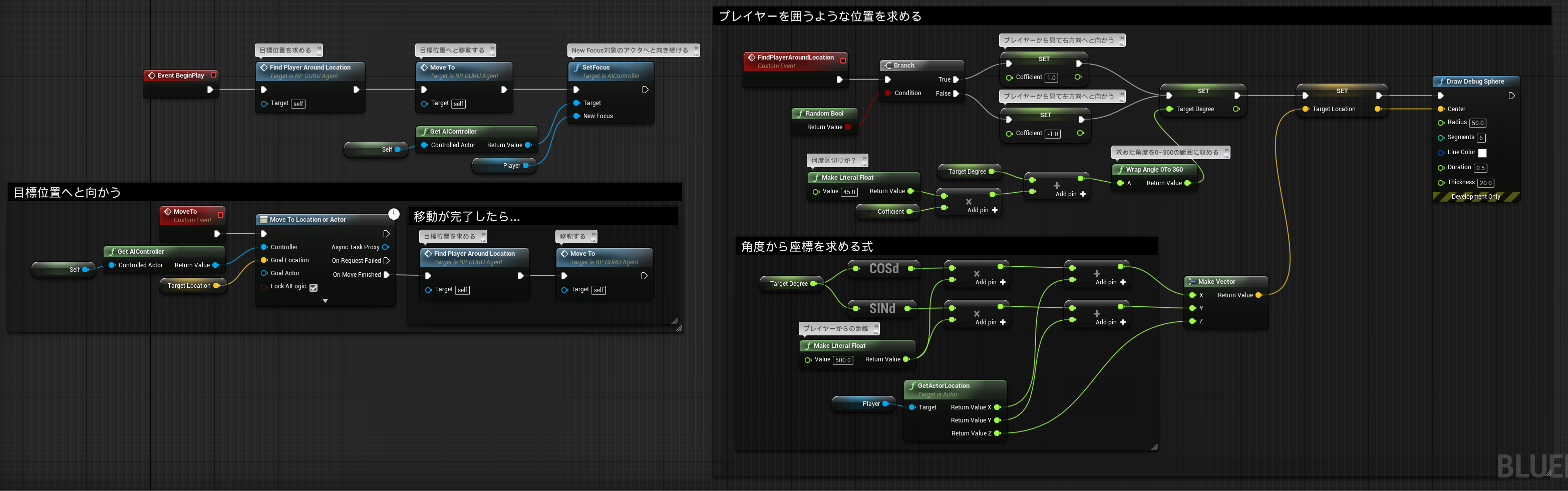Click Add pin on the multiply node near COSd
1568x491 pixels.
click(1002, 282)
